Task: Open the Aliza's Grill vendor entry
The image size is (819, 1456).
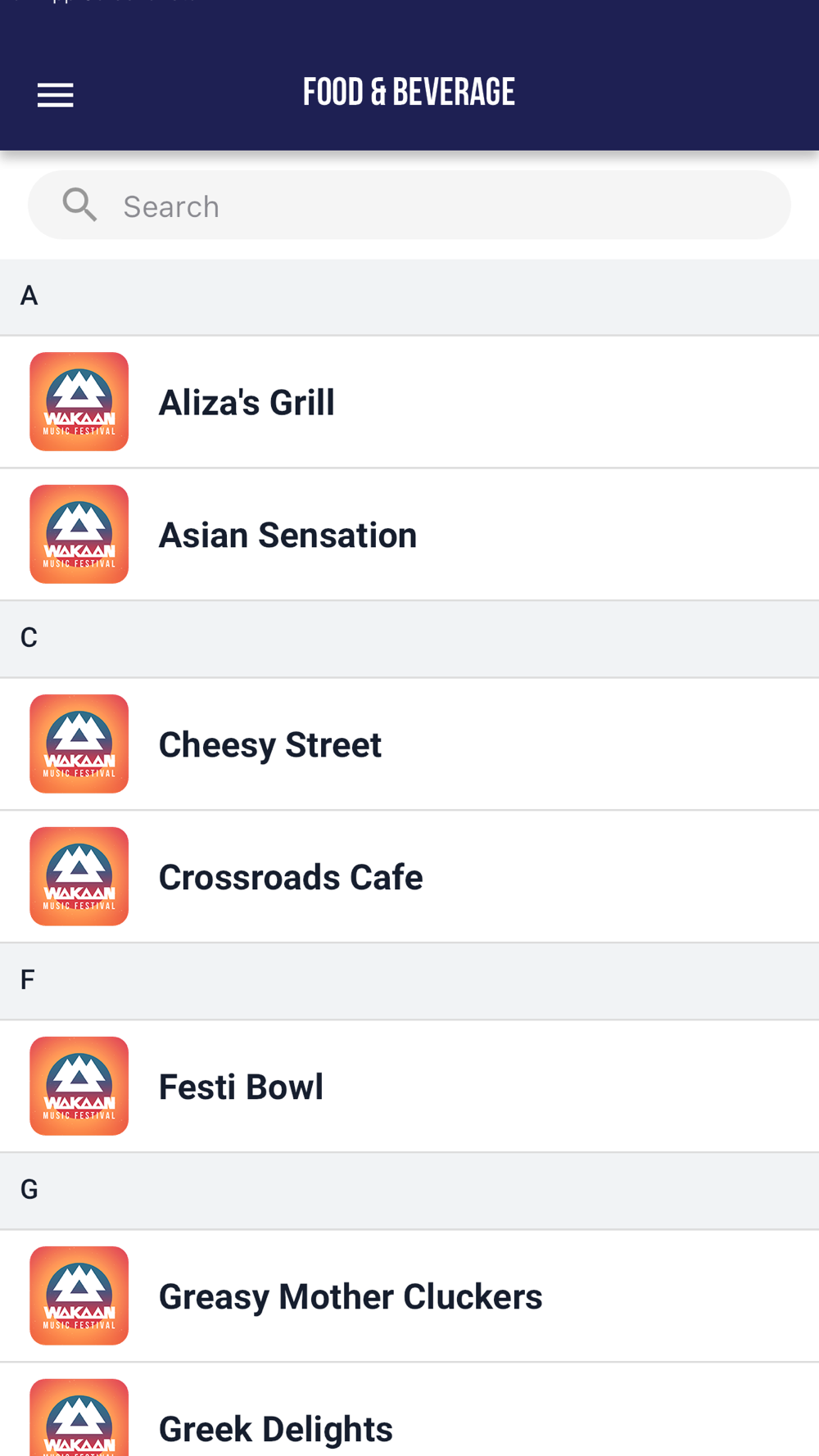Action: click(409, 402)
